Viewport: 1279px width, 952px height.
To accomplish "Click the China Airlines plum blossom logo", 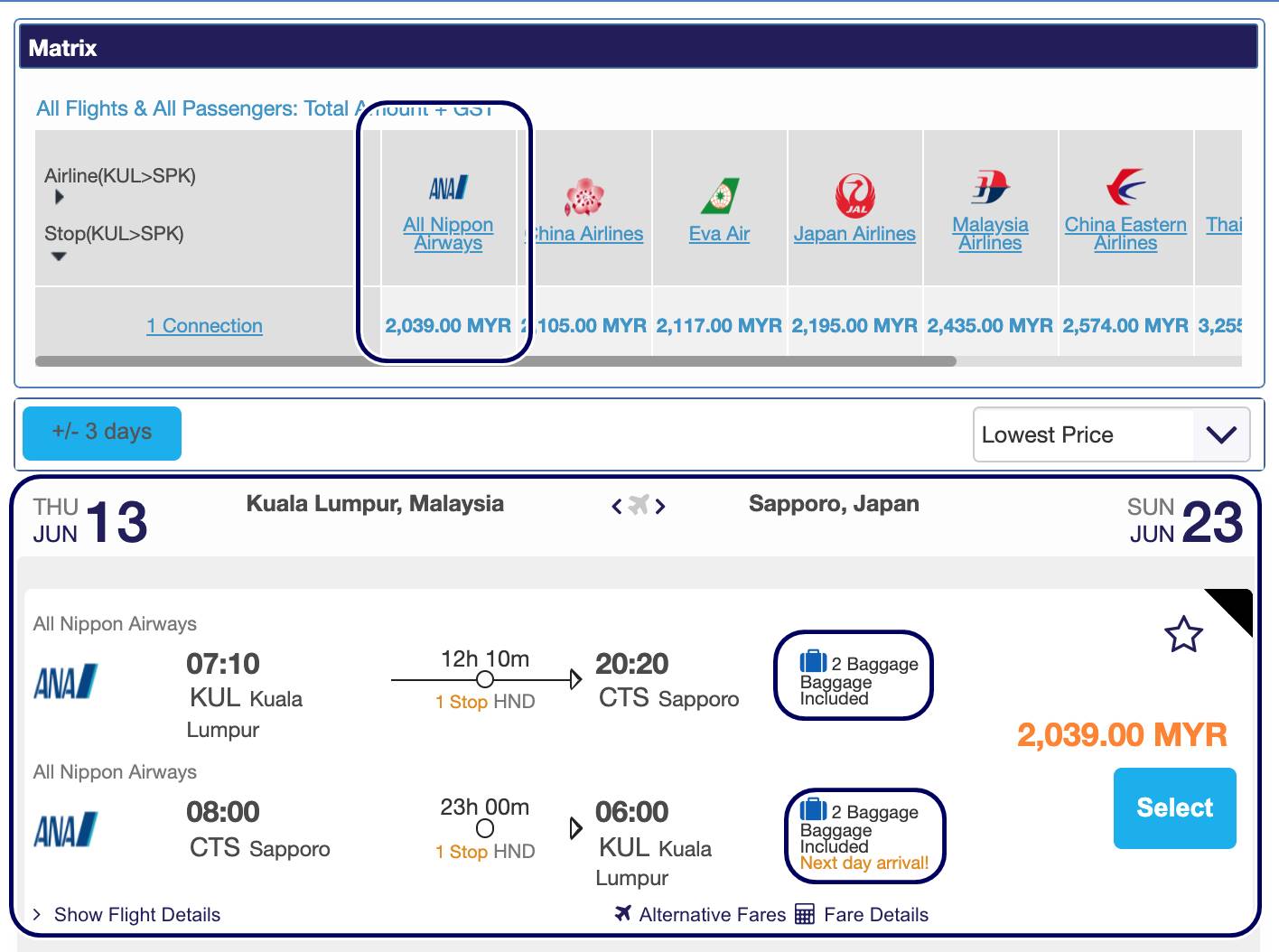I will [x=583, y=196].
